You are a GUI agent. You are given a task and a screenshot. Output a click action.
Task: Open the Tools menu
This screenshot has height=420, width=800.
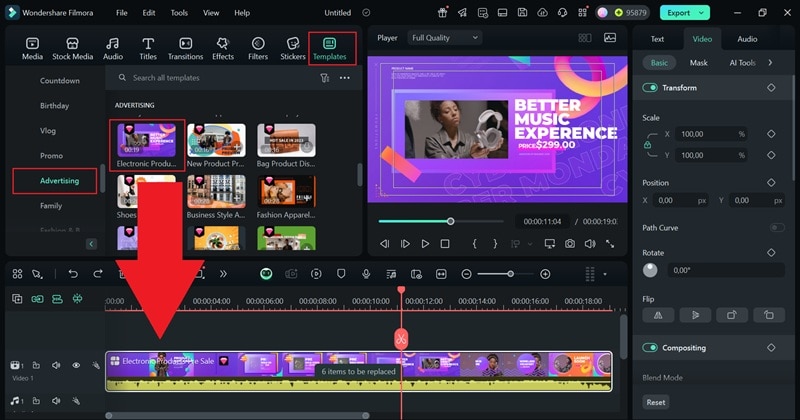coord(179,13)
